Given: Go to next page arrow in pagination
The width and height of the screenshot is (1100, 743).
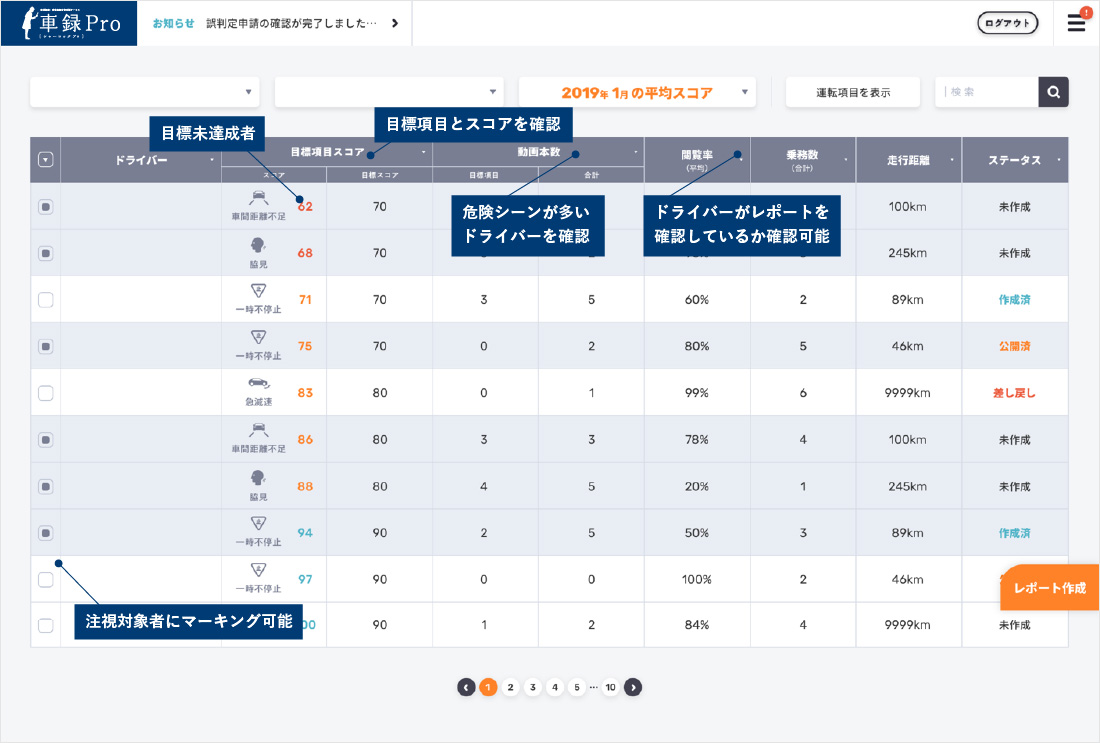Looking at the screenshot, I should pyautogui.click(x=633, y=687).
